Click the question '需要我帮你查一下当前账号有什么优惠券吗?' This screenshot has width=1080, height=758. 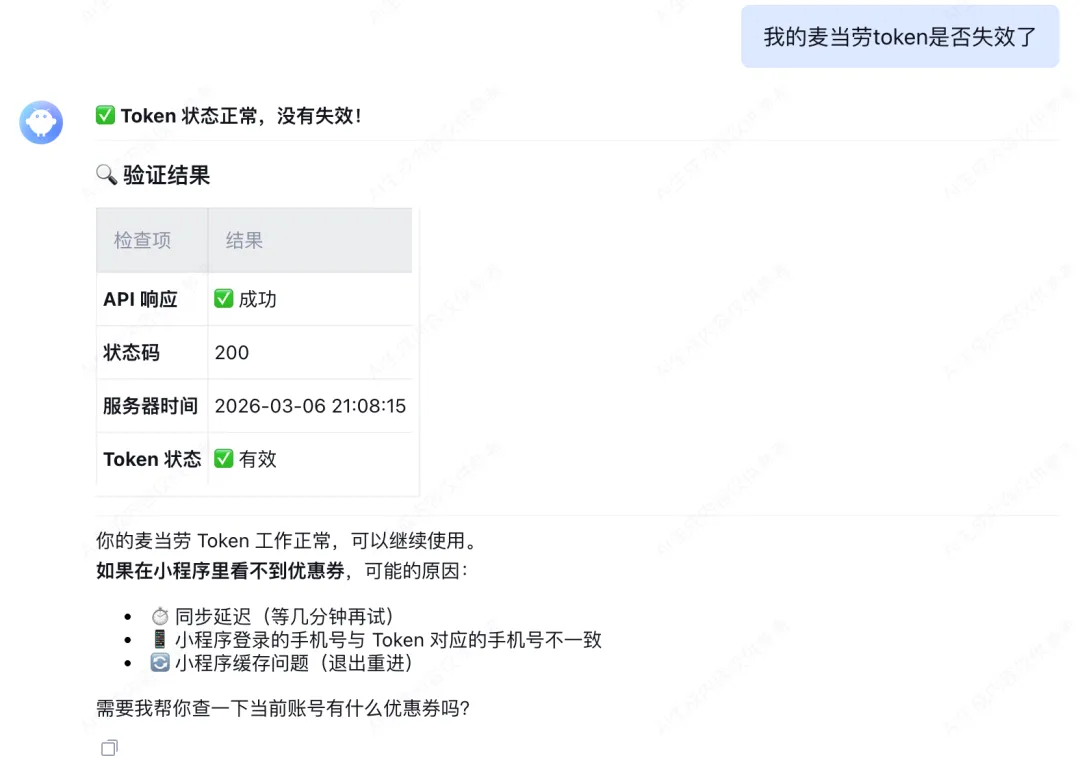[x=283, y=708]
